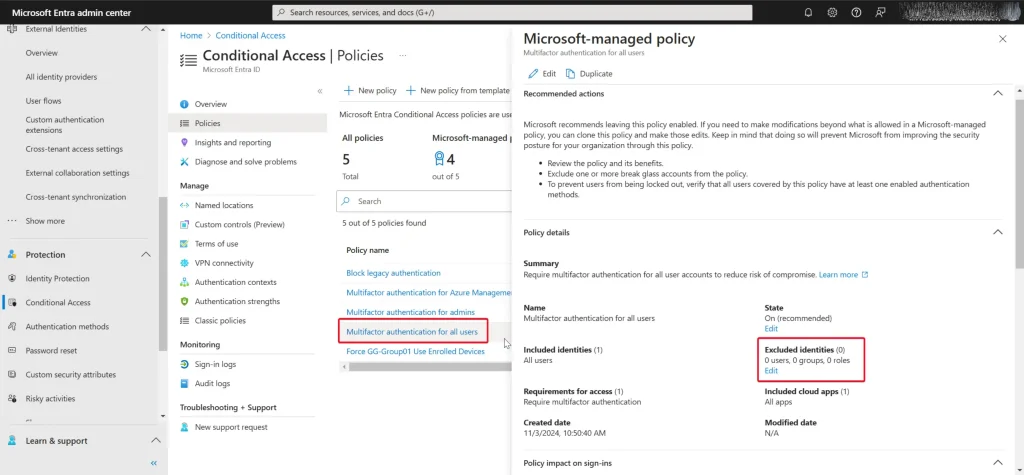This screenshot has width=1024, height=475.
Task: Click the Password reset icon
Action: [x=12, y=350]
